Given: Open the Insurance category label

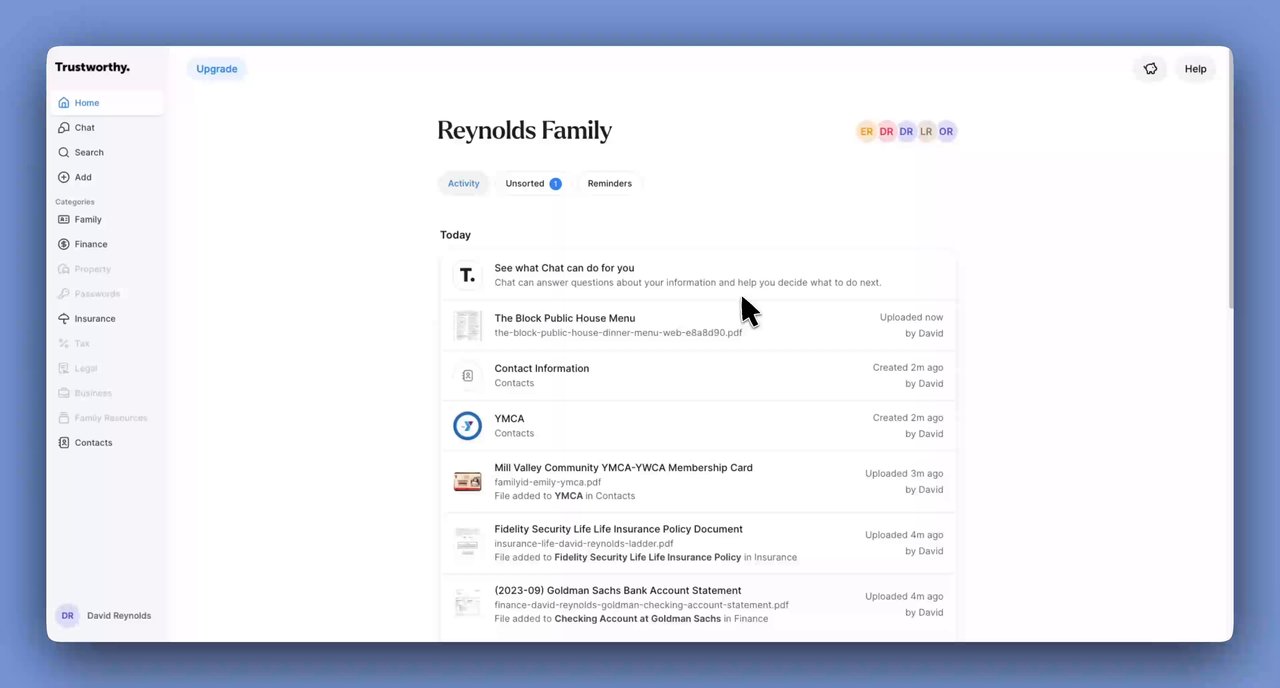Looking at the screenshot, I should click(95, 319).
